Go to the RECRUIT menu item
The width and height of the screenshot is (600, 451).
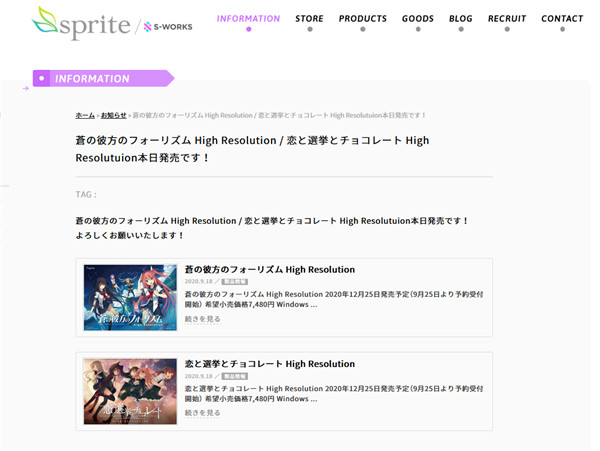(x=507, y=19)
